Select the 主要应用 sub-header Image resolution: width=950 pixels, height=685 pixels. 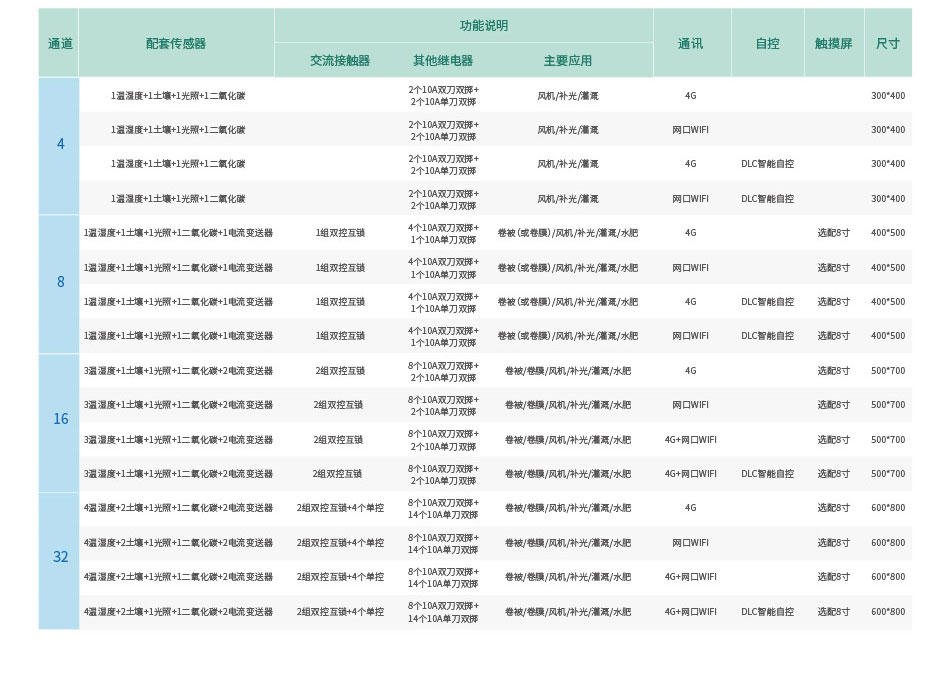(567, 60)
